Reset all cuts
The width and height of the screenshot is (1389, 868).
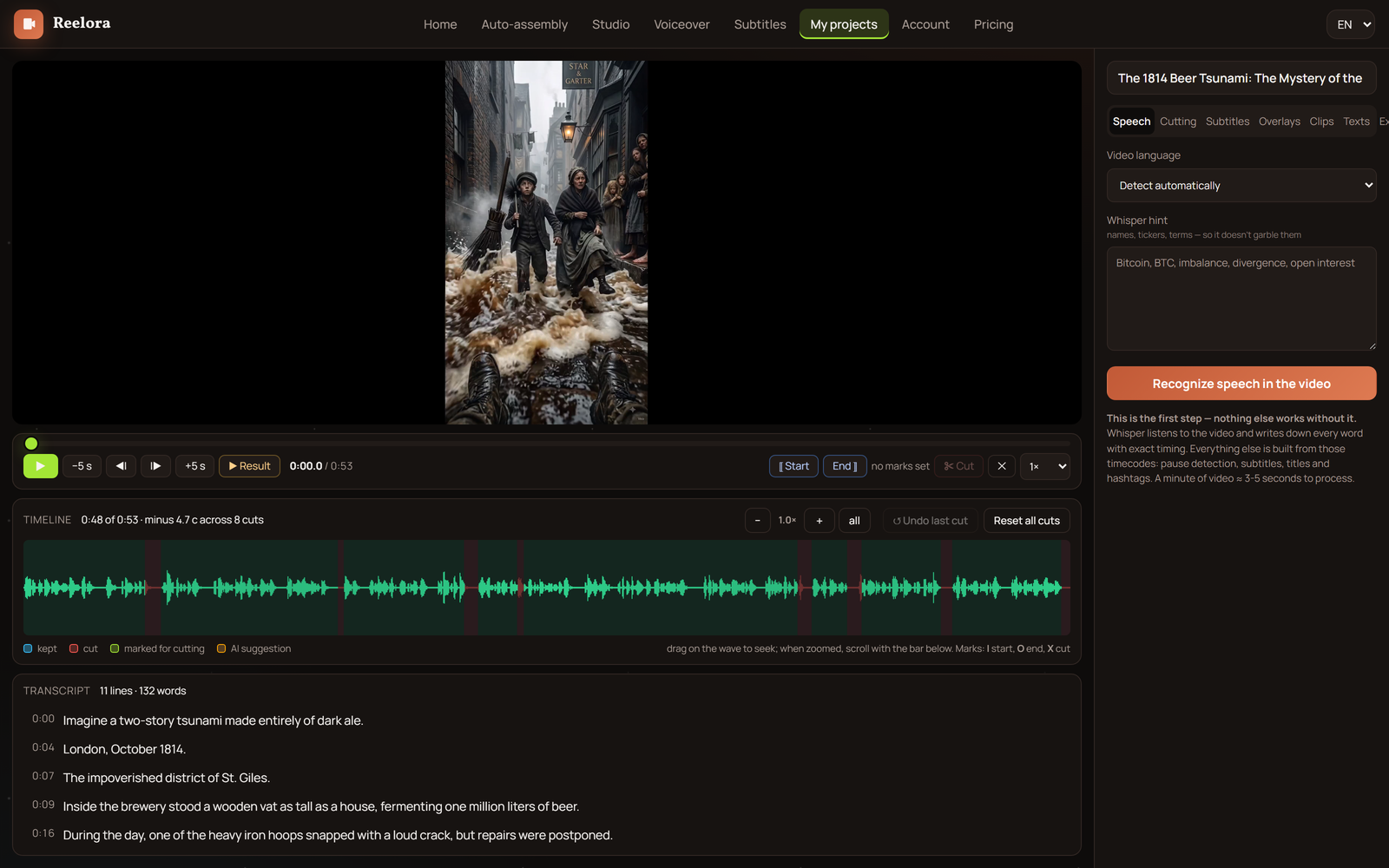(x=1026, y=521)
